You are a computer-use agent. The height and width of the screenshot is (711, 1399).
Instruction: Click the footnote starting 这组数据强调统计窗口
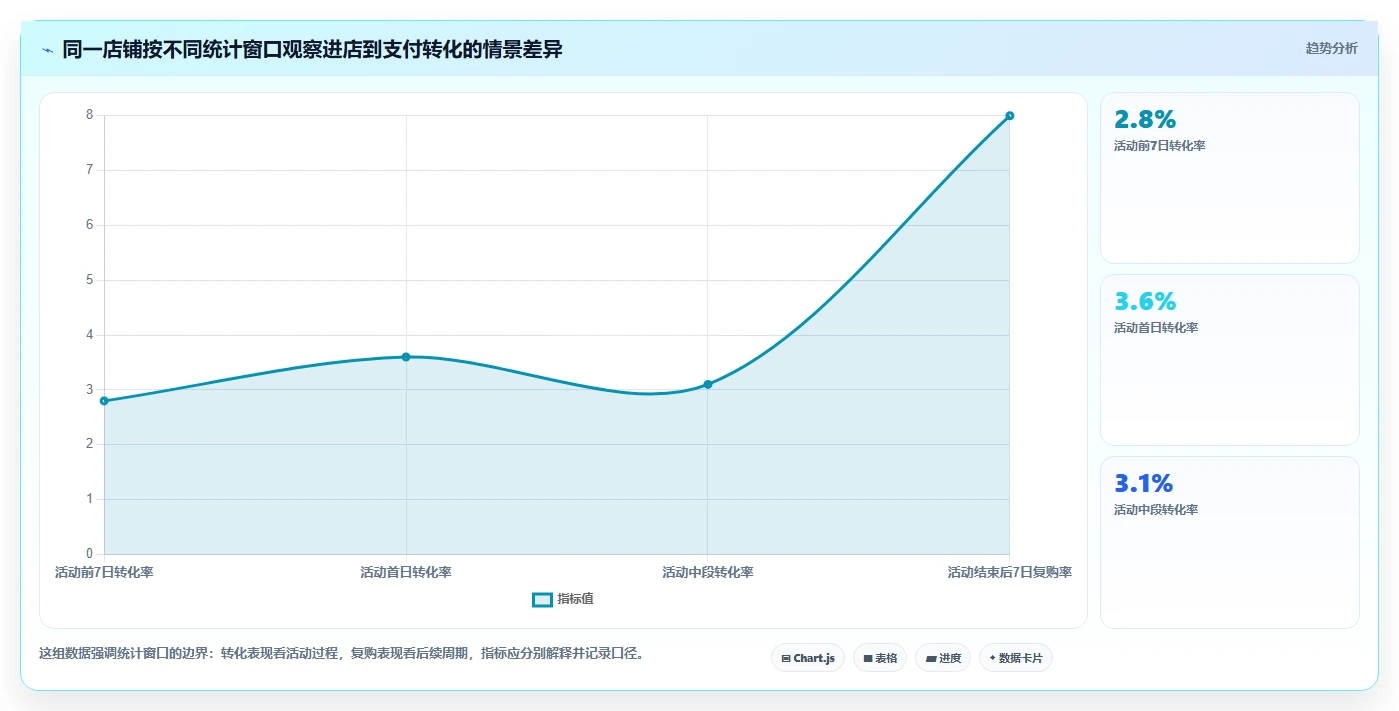coord(343,654)
